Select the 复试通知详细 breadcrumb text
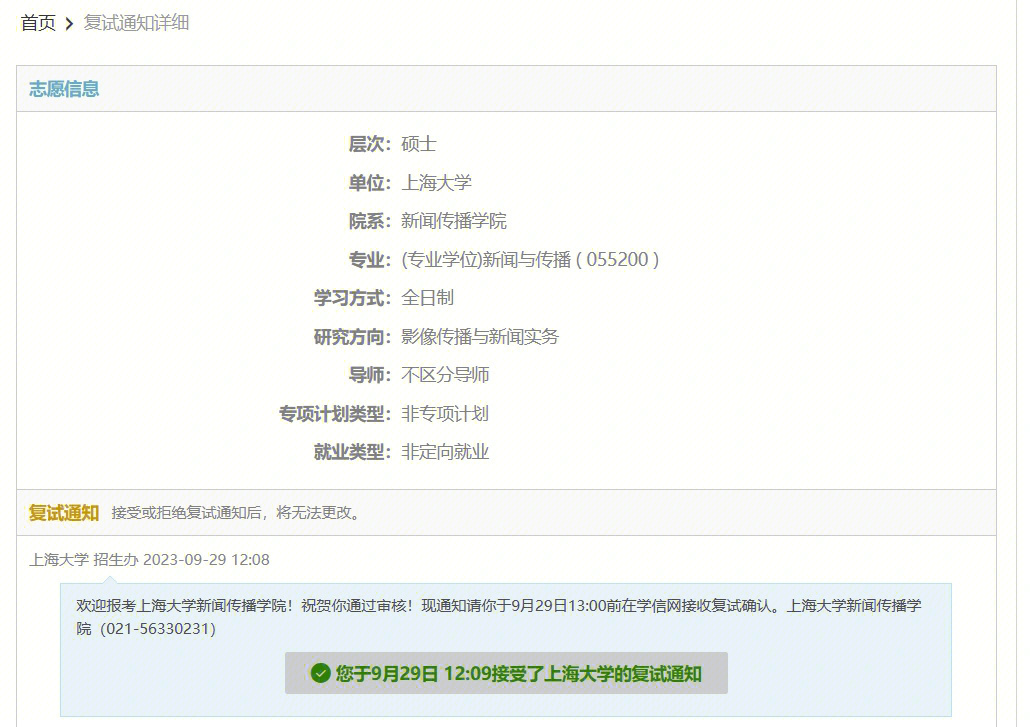 click(x=136, y=23)
